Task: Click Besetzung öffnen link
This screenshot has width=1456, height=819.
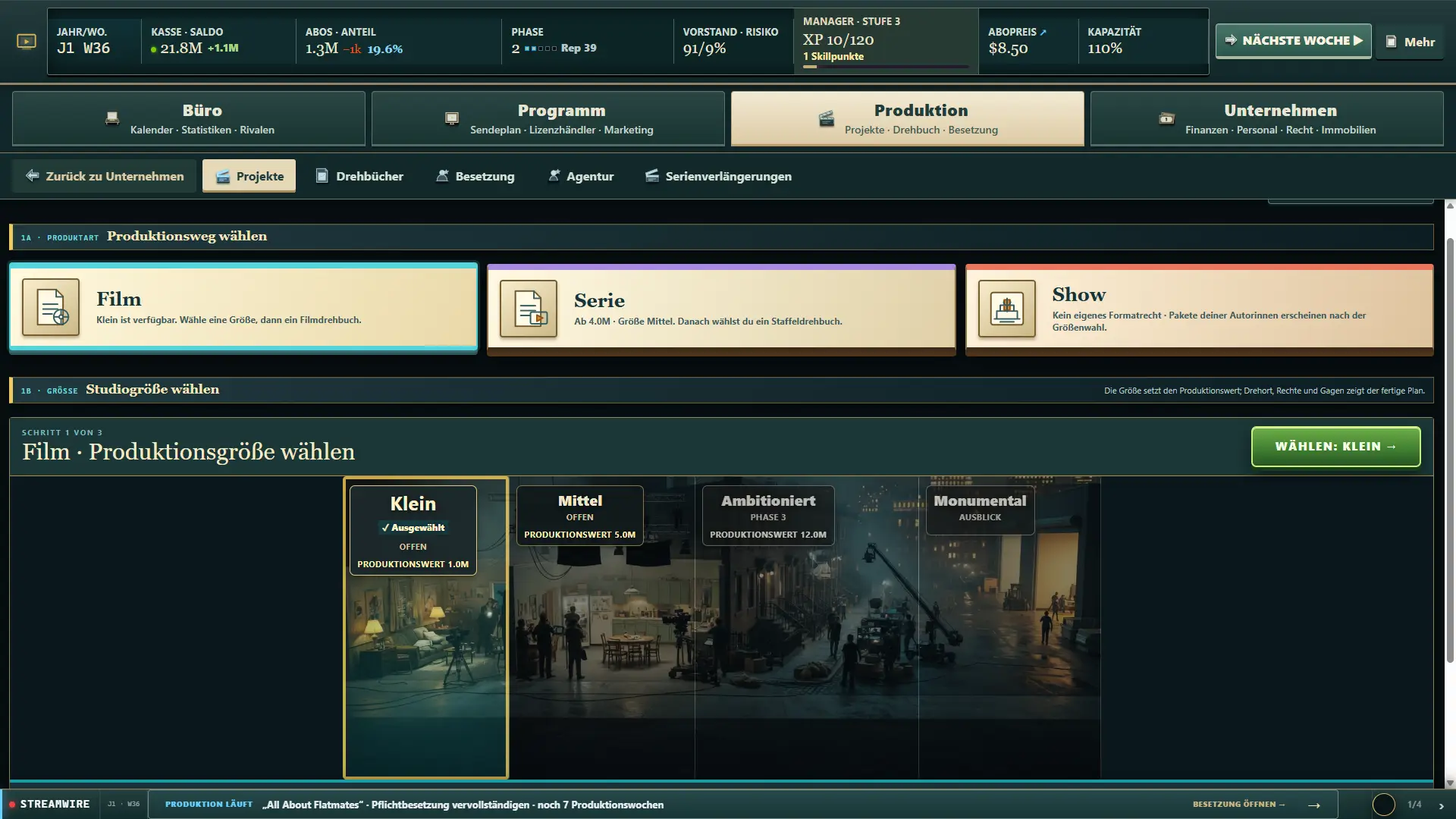Action: [1238, 805]
